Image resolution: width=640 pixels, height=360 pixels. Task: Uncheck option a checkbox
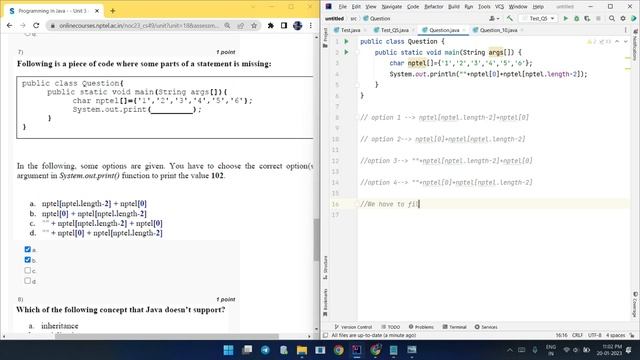(x=27, y=249)
